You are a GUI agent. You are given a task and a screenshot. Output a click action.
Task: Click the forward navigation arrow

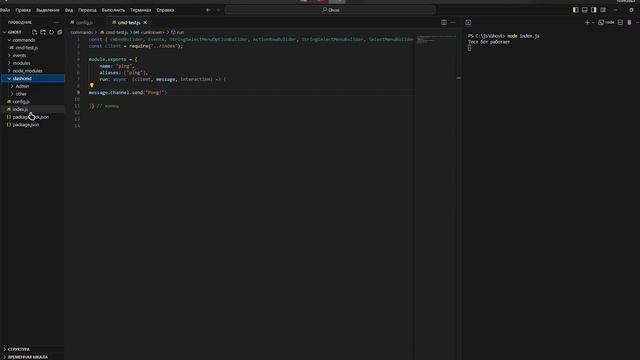(218, 10)
